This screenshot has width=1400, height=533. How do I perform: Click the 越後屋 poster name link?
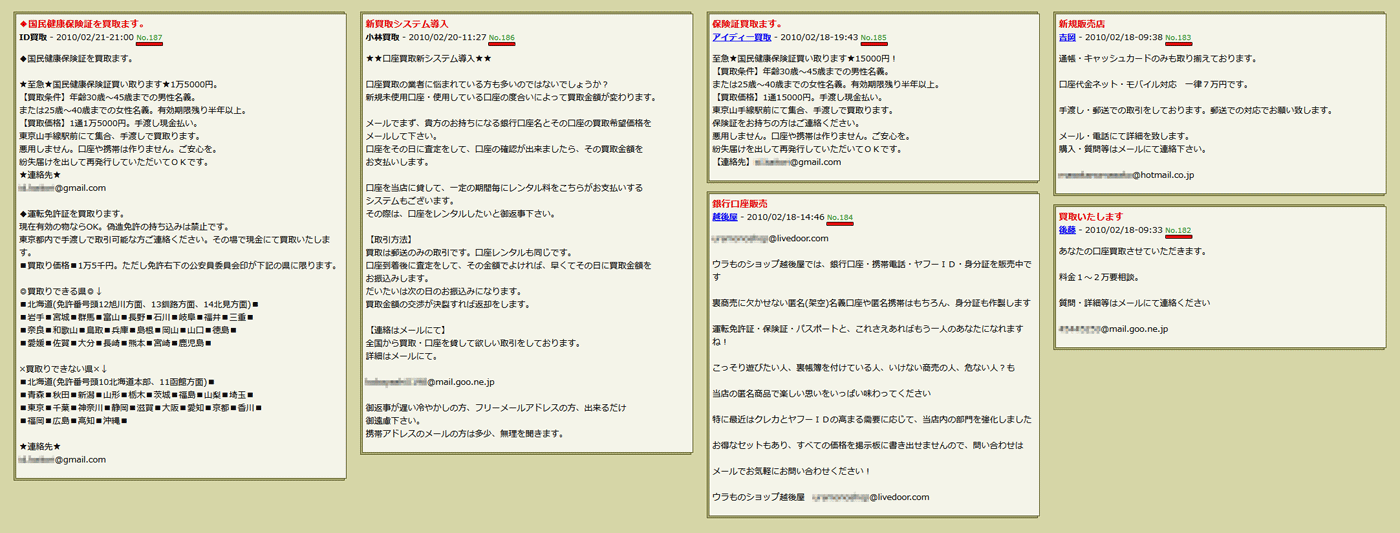pos(724,217)
